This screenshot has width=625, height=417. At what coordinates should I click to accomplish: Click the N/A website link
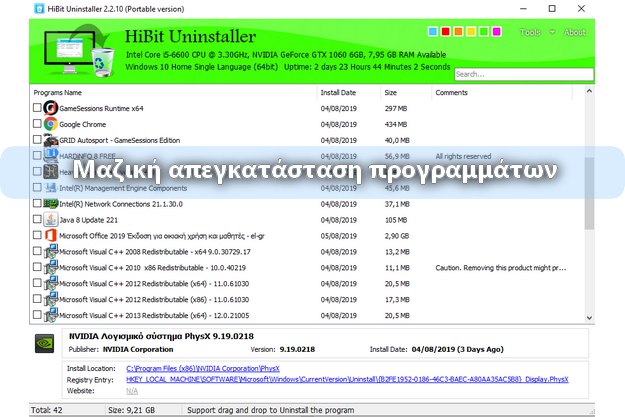pos(132,391)
